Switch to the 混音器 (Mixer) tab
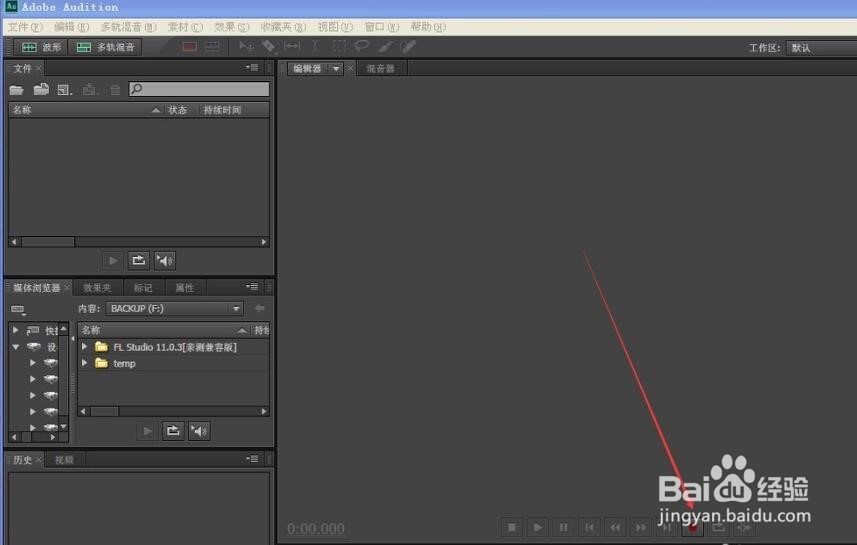857x545 pixels. click(x=380, y=69)
